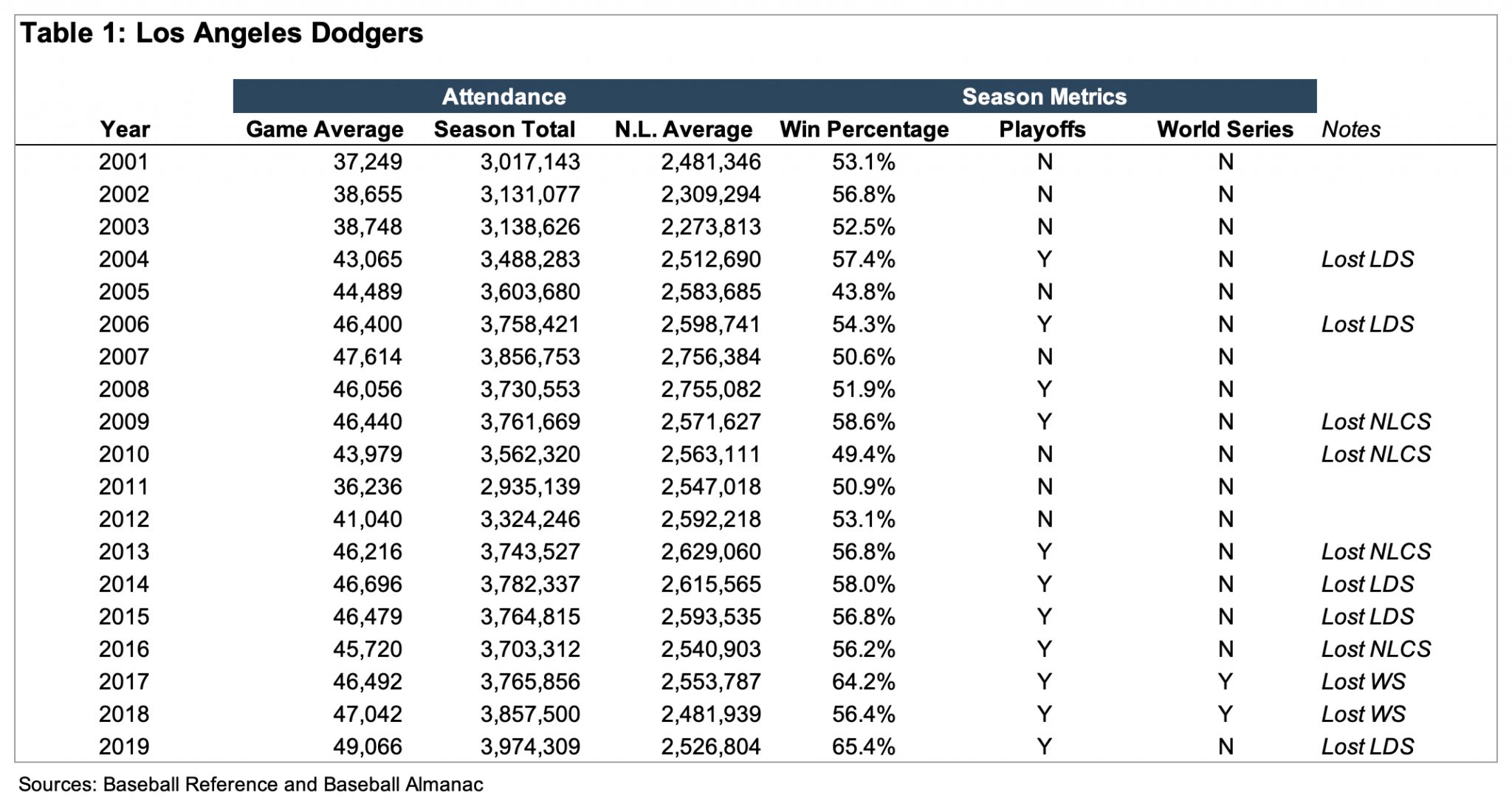Click the World Series column header
This screenshot has height=801, width=1512.
coord(1225,129)
